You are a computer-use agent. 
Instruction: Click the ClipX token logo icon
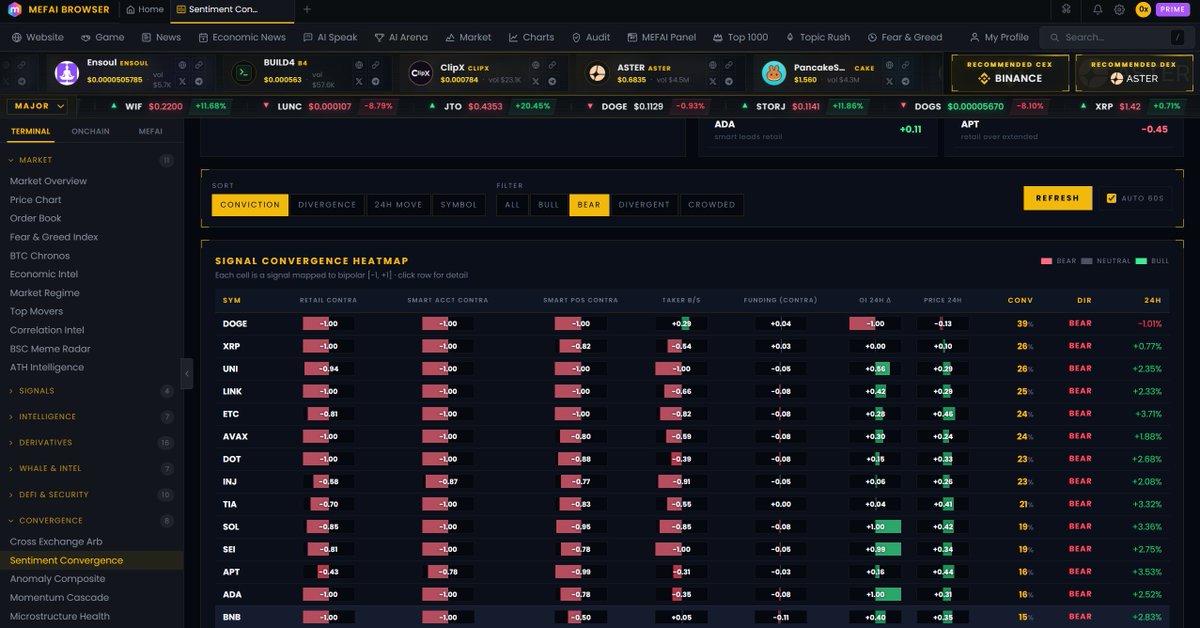click(420, 72)
